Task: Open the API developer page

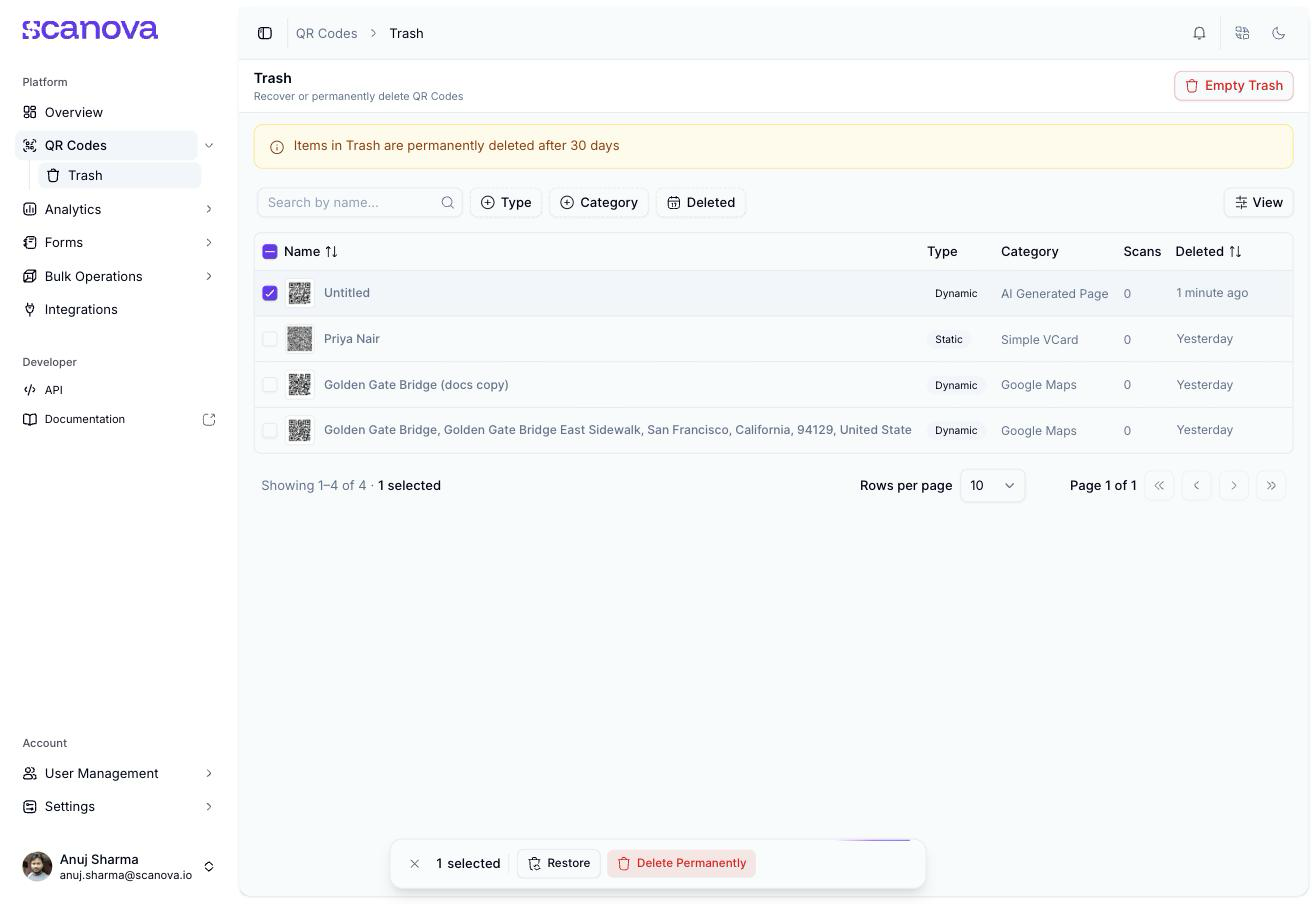Action: click(x=108, y=390)
